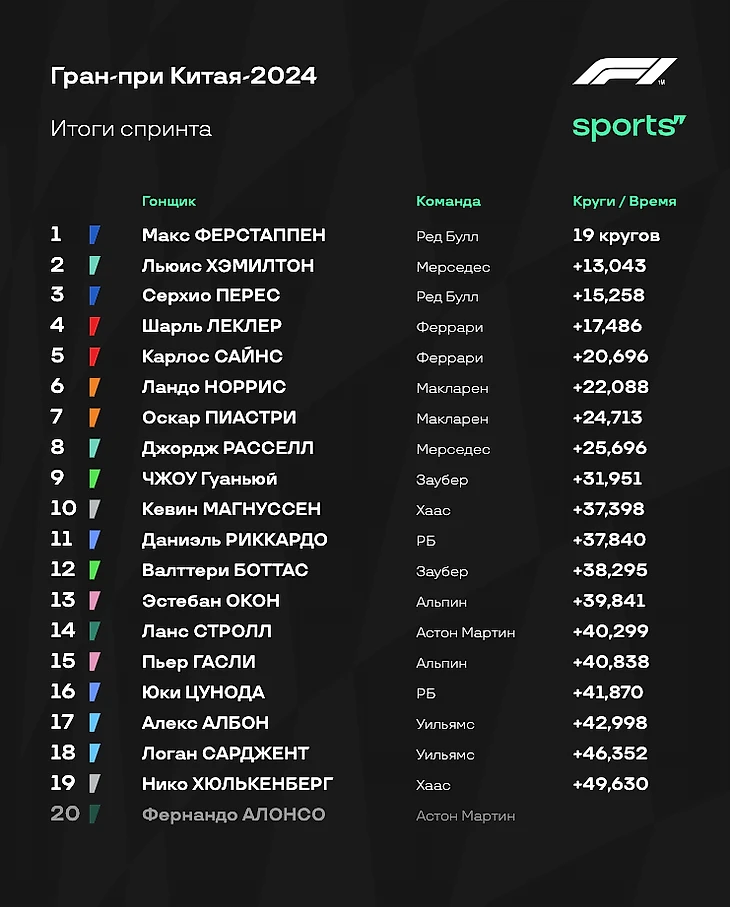The height and width of the screenshot is (907, 730).
Task: Click the green Sauber flag beside Чжоу Гуаньюй
Action: (94, 479)
